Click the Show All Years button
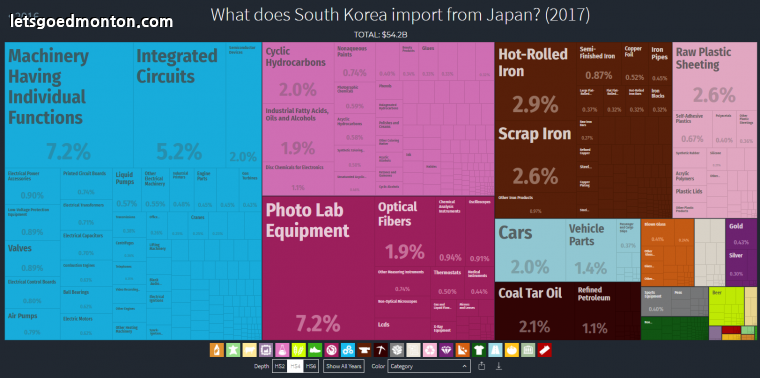This screenshot has width=760, height=378. tap(344, 366)
